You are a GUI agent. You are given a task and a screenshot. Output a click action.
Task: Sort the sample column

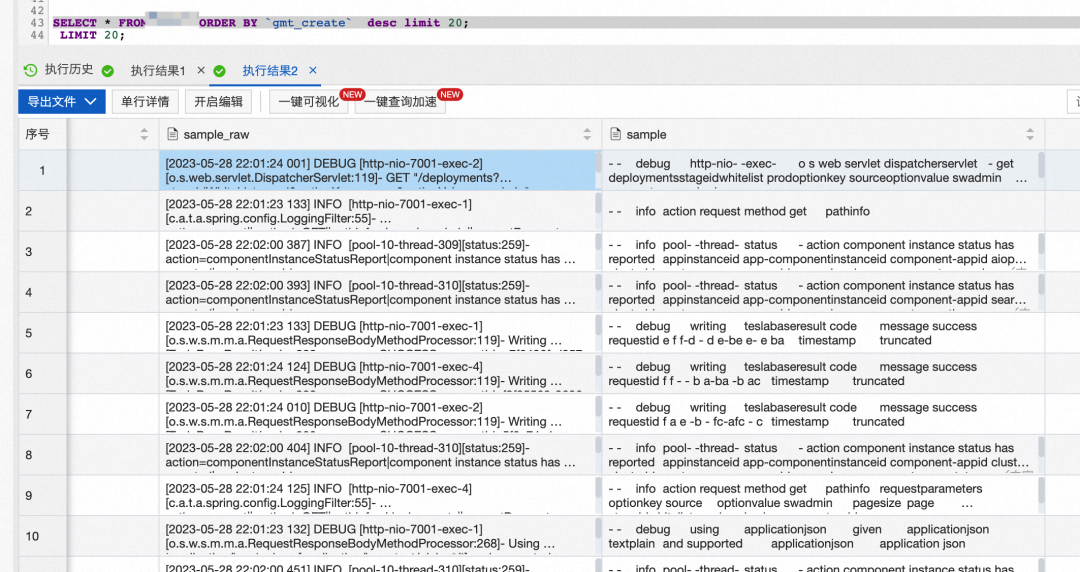tap(1030, 134)
